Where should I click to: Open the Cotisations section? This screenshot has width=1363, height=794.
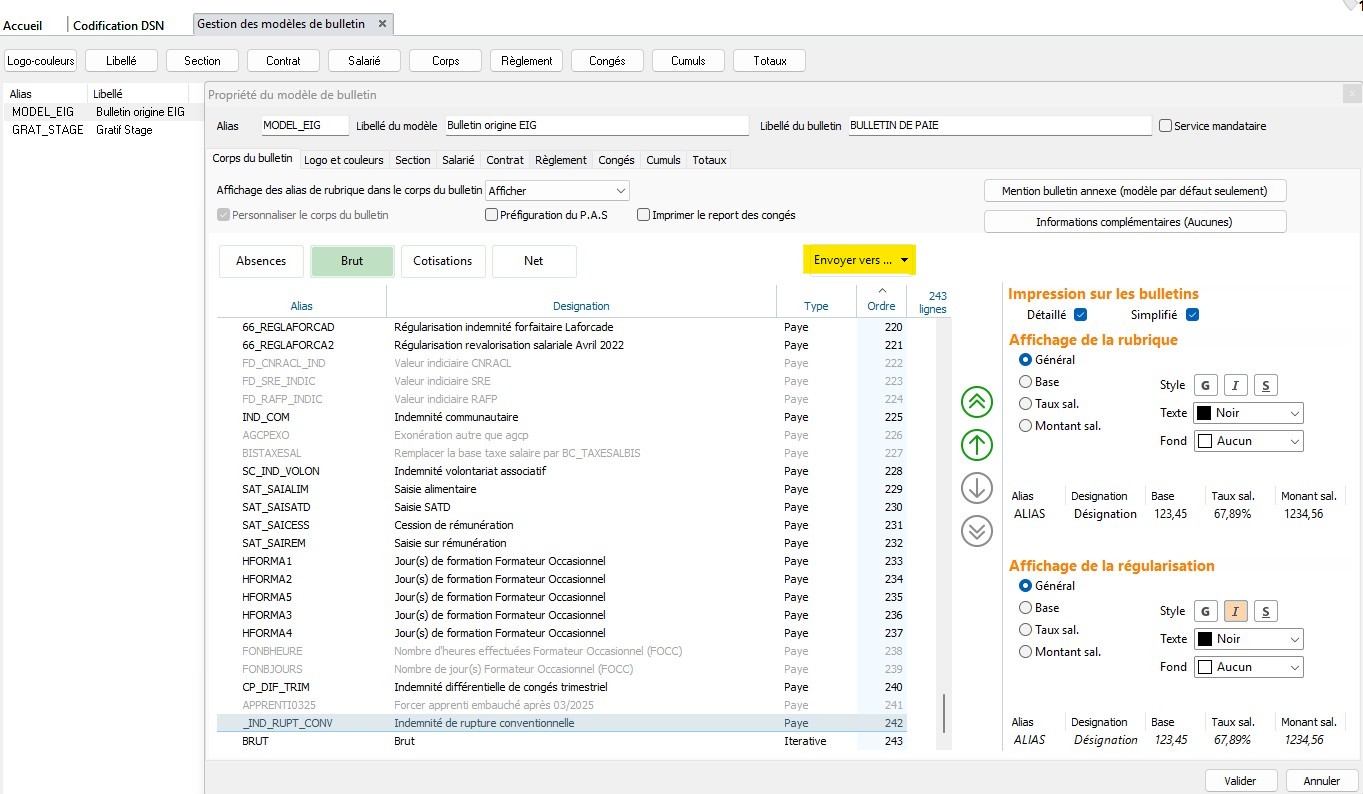pos(442,261)
